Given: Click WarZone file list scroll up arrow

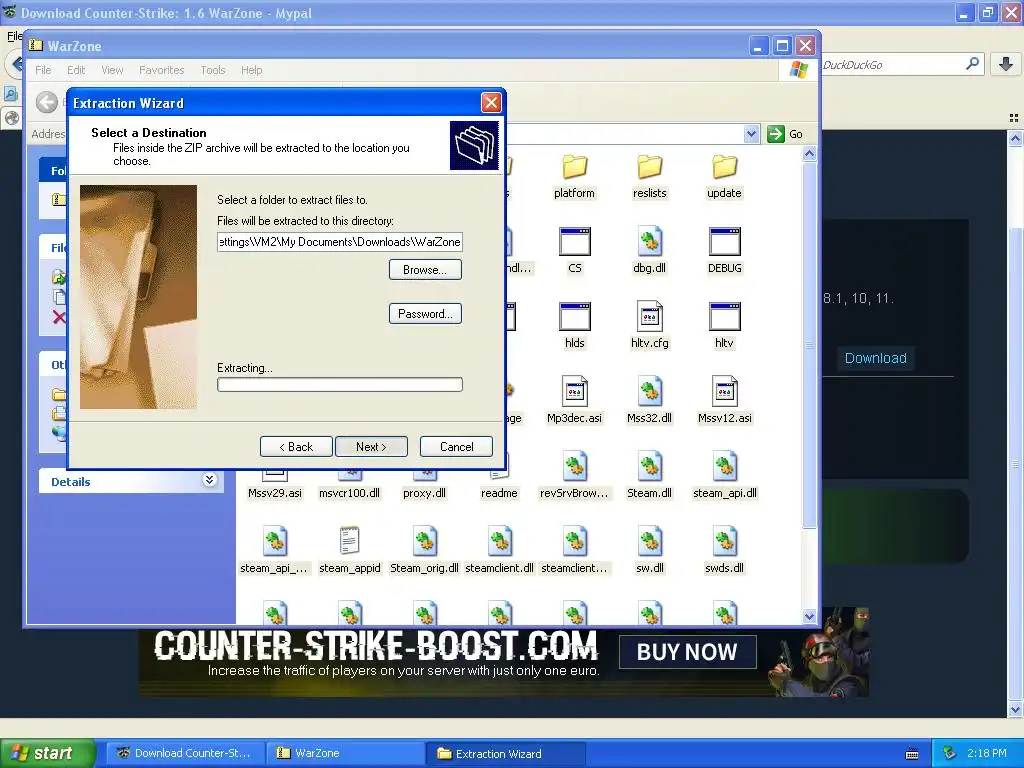Looking at the screenshot, I should (809, 154).
